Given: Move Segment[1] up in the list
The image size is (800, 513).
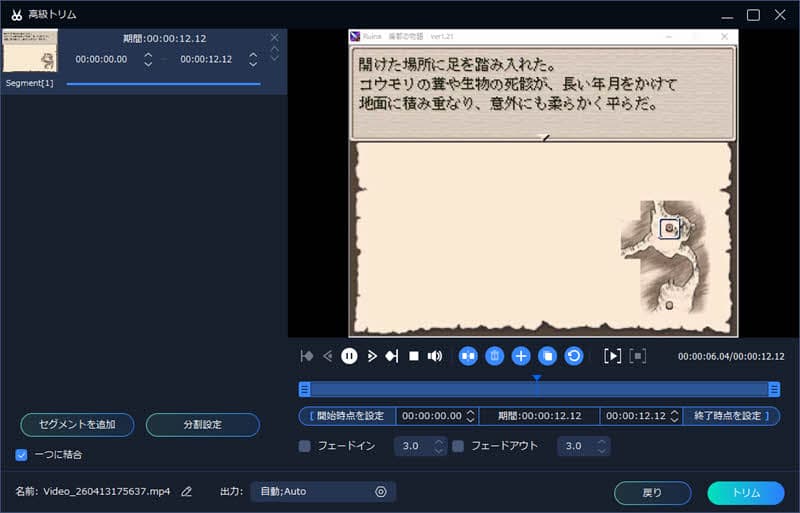Looking at the screenshot, I should pyautogui.click(x=274, y=49).
